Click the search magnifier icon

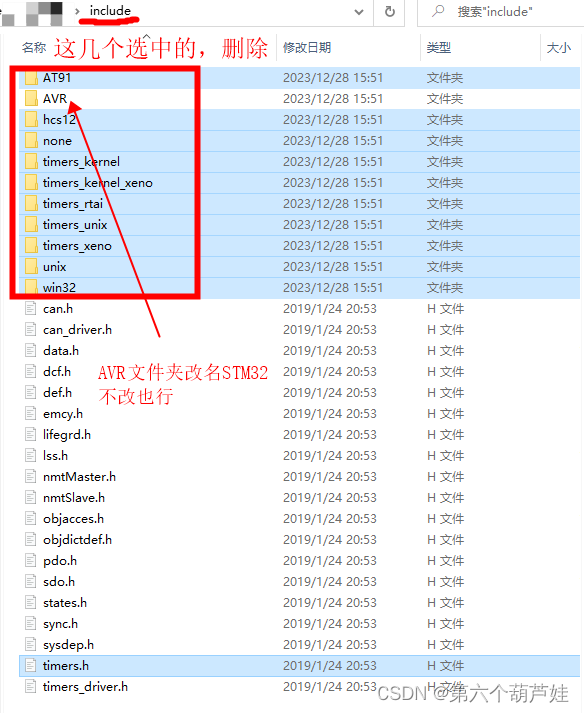(x=438, y=11)
